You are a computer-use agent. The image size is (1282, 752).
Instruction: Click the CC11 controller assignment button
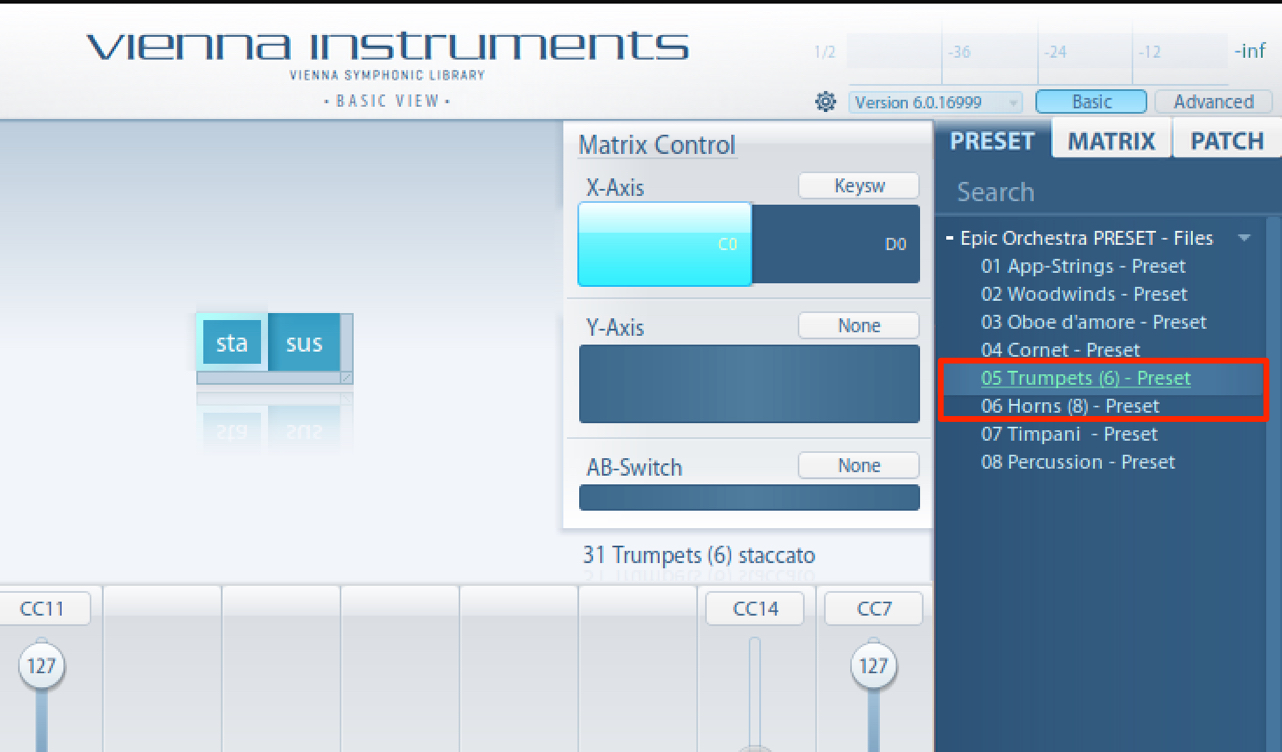(x=41, y=608)
